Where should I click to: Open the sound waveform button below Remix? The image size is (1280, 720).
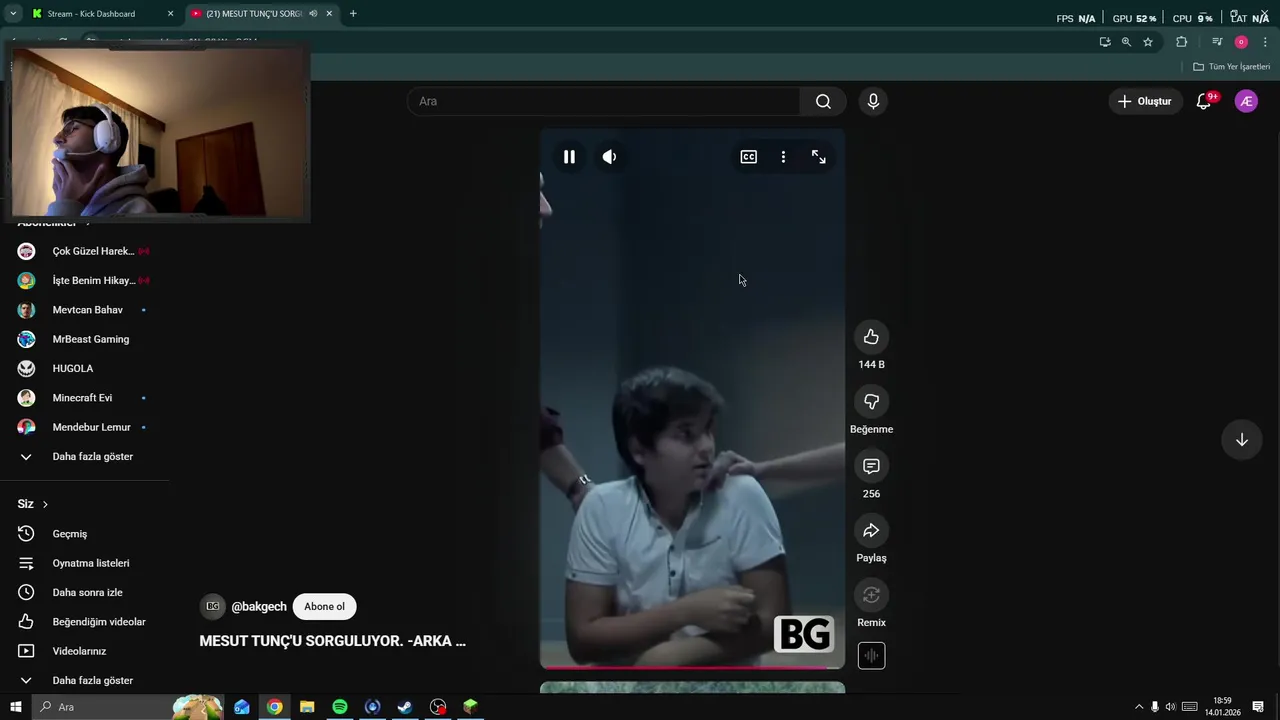coord(871,656)
